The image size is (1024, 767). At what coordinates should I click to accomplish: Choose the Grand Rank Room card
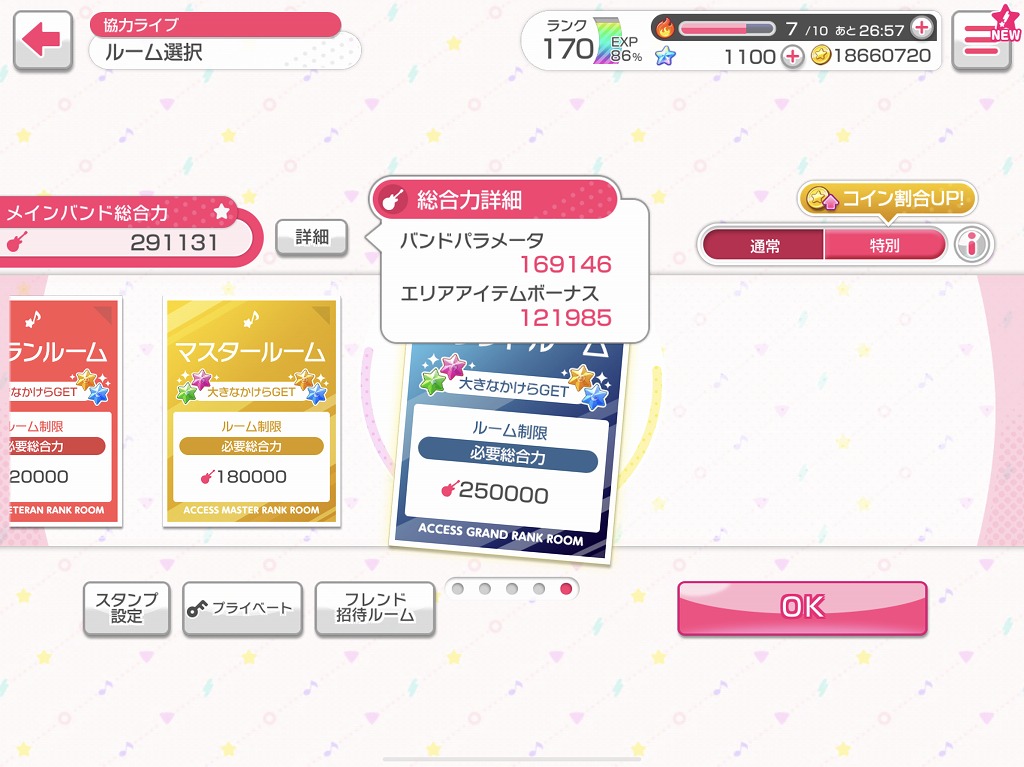pos(506,451)
